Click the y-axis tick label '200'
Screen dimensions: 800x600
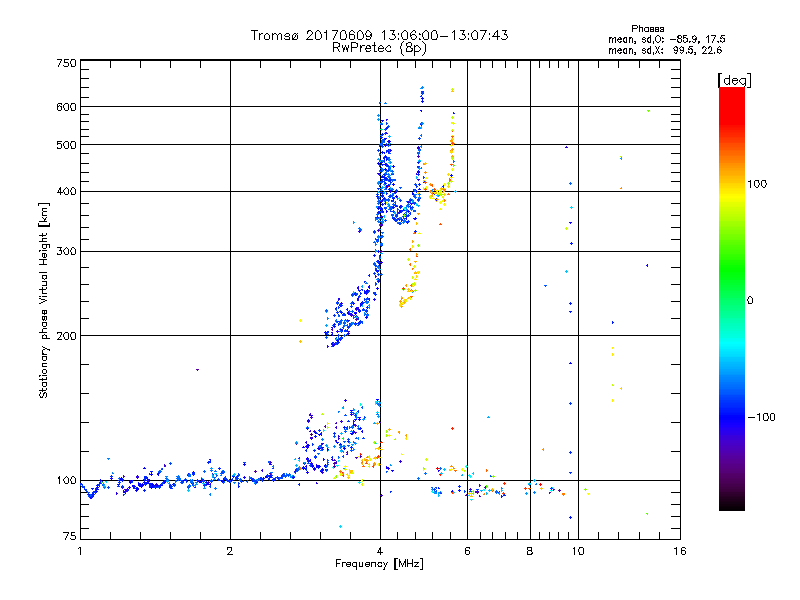[67, 336]
